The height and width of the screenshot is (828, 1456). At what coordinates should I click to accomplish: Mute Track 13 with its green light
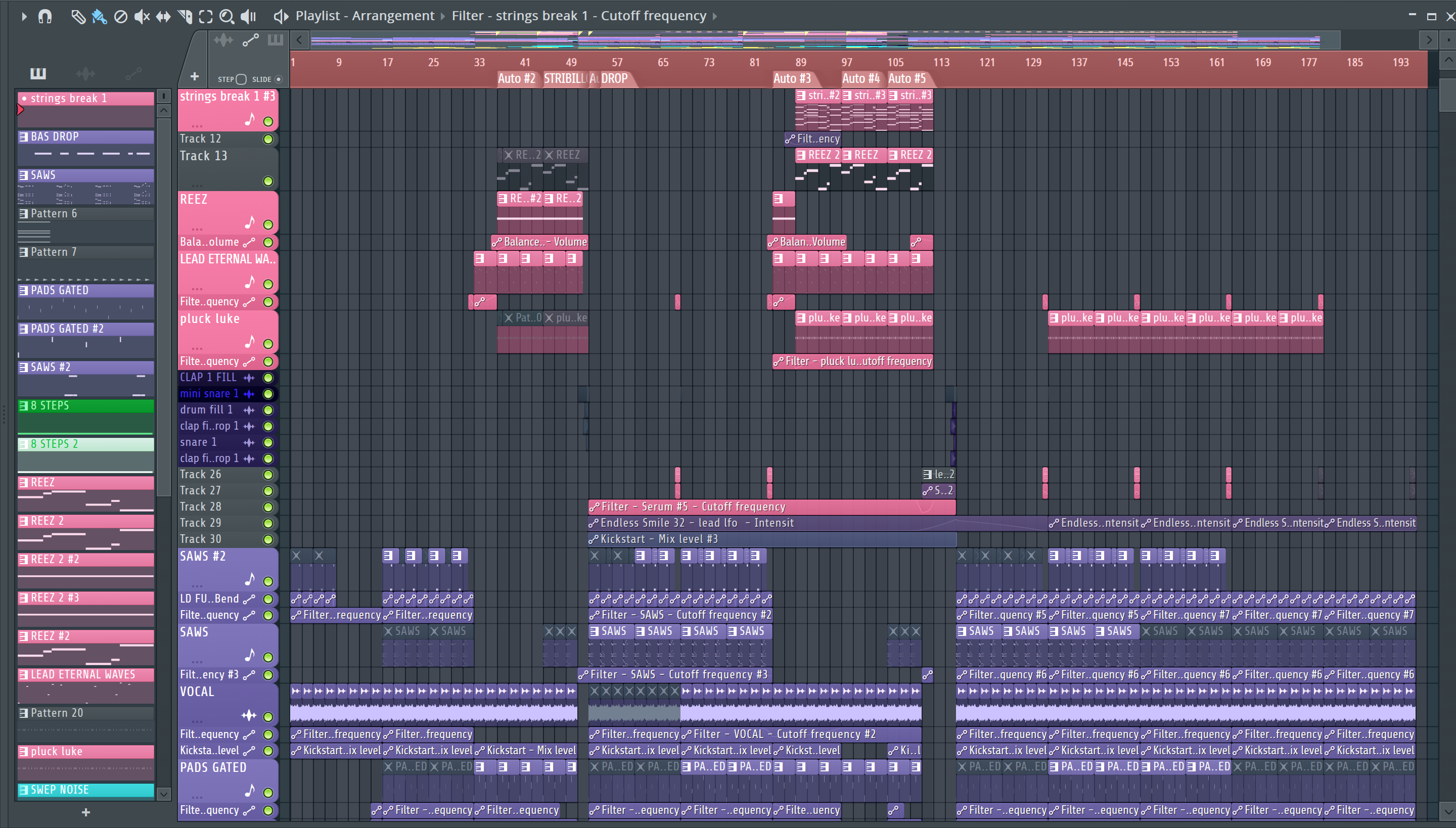pos(268,181)
